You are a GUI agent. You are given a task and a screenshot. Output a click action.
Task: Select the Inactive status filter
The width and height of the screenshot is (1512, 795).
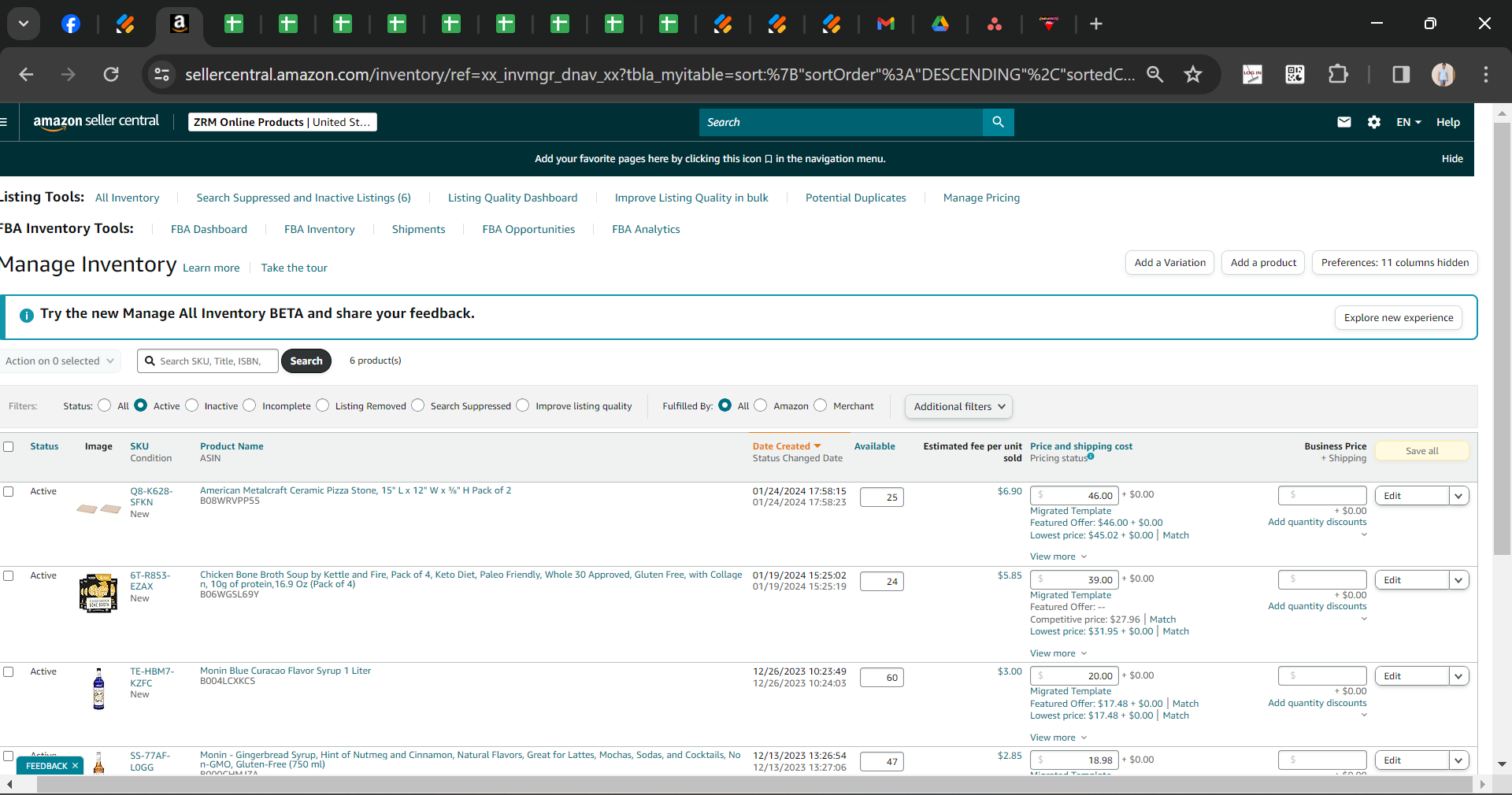coord(192,405)
